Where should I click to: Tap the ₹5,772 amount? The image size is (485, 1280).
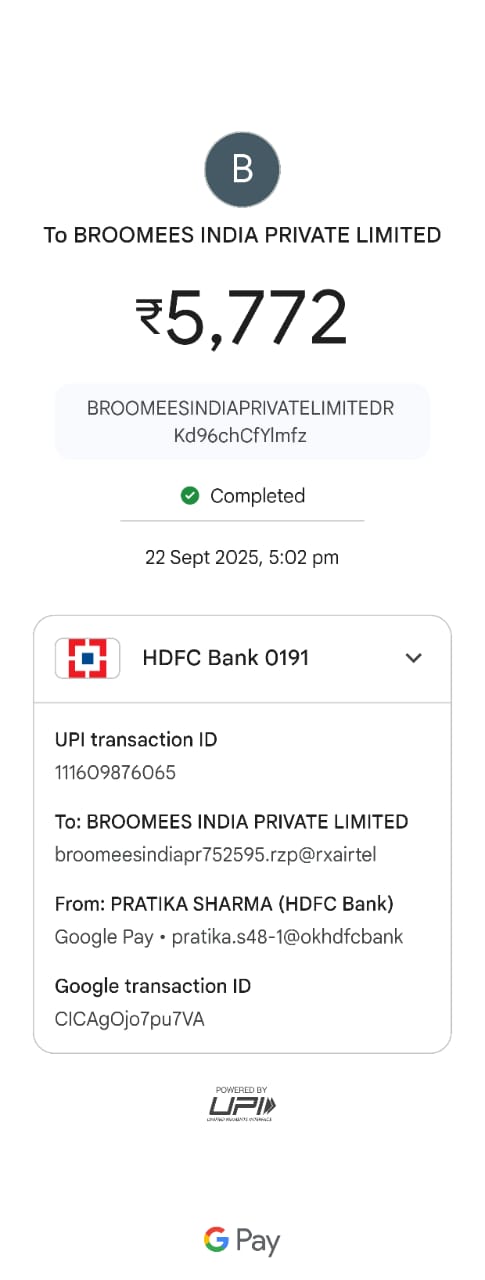click(242, 317)
